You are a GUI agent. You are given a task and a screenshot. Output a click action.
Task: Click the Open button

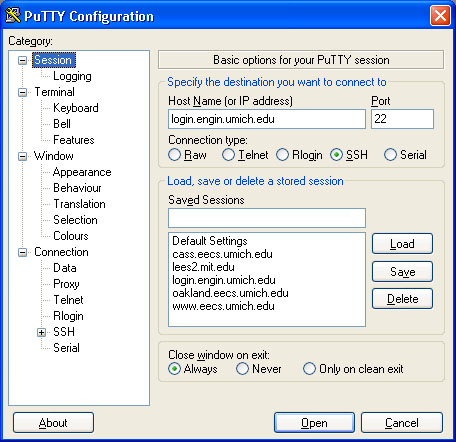[314, 423]
